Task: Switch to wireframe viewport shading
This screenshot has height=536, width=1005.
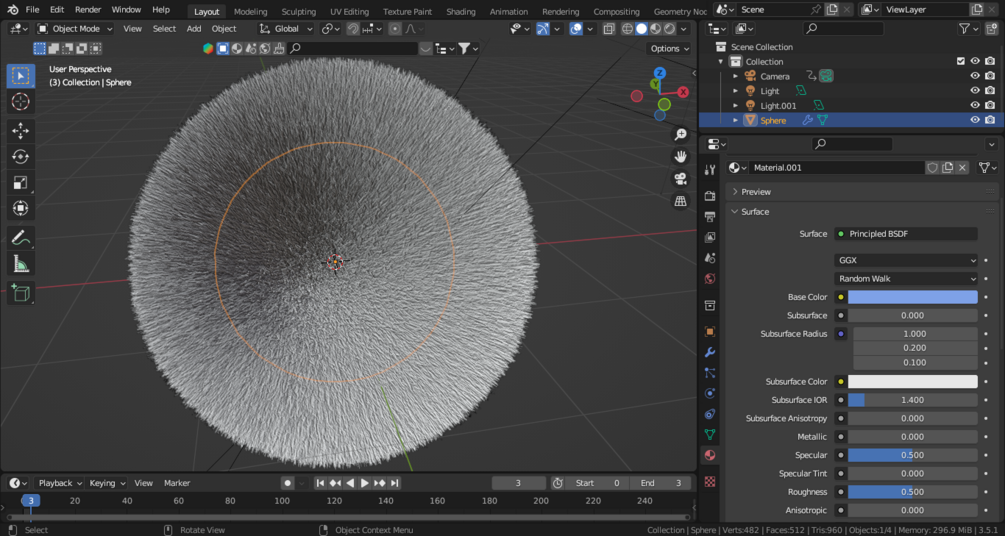Action: [627, 29]
